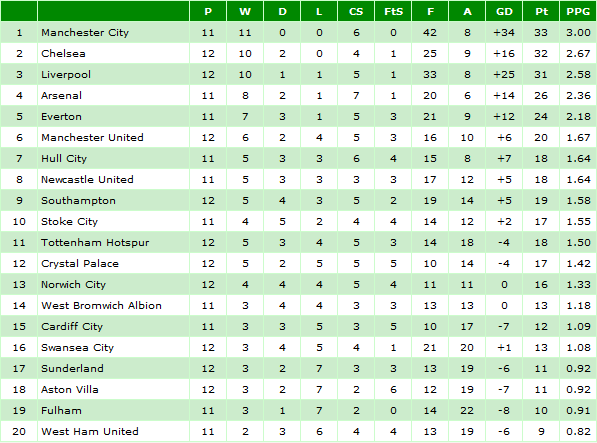597x443 pixels.
Task: Click the Liverpool team name
Action: [x=66, y=75]
